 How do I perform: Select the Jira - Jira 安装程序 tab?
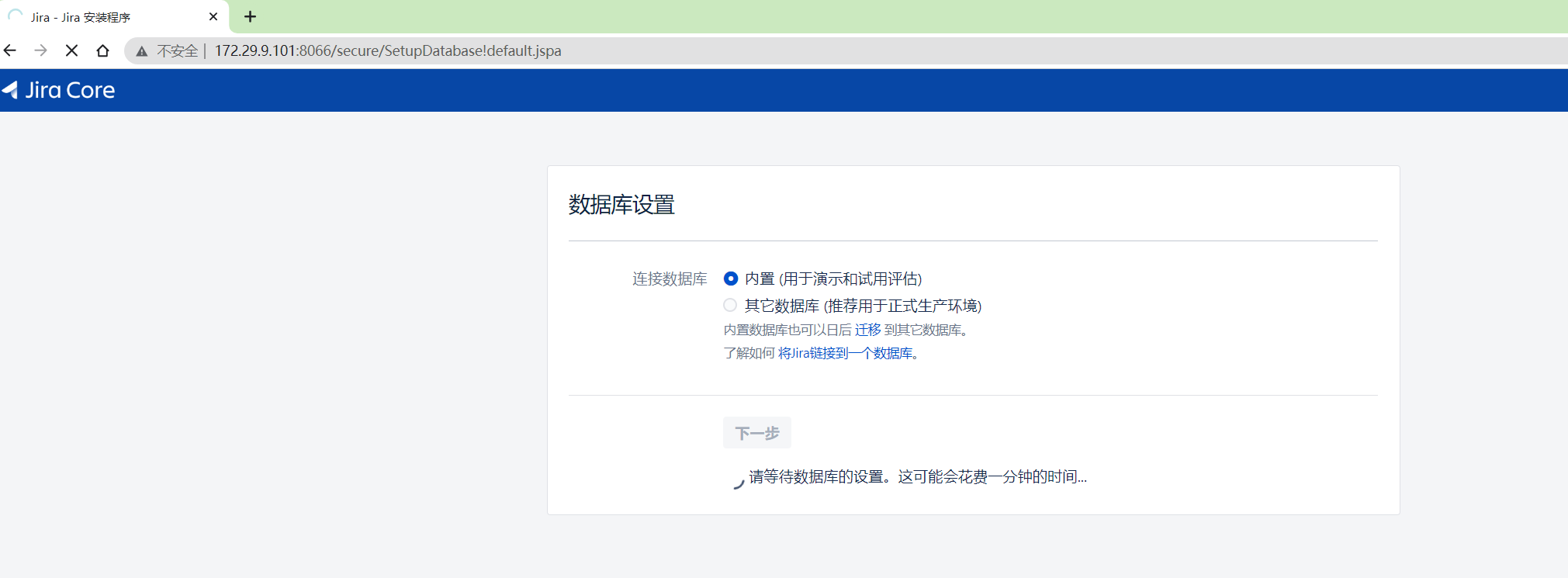pyautogui.click(x=114, y=16)
